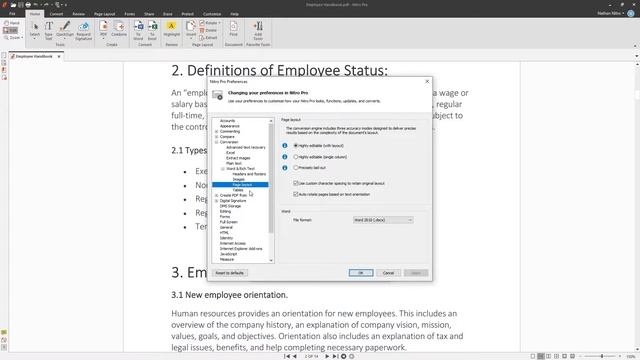This screenshot has height=360, width=640.
Task: Click info icon beside single column option
Action: point(285,157)
